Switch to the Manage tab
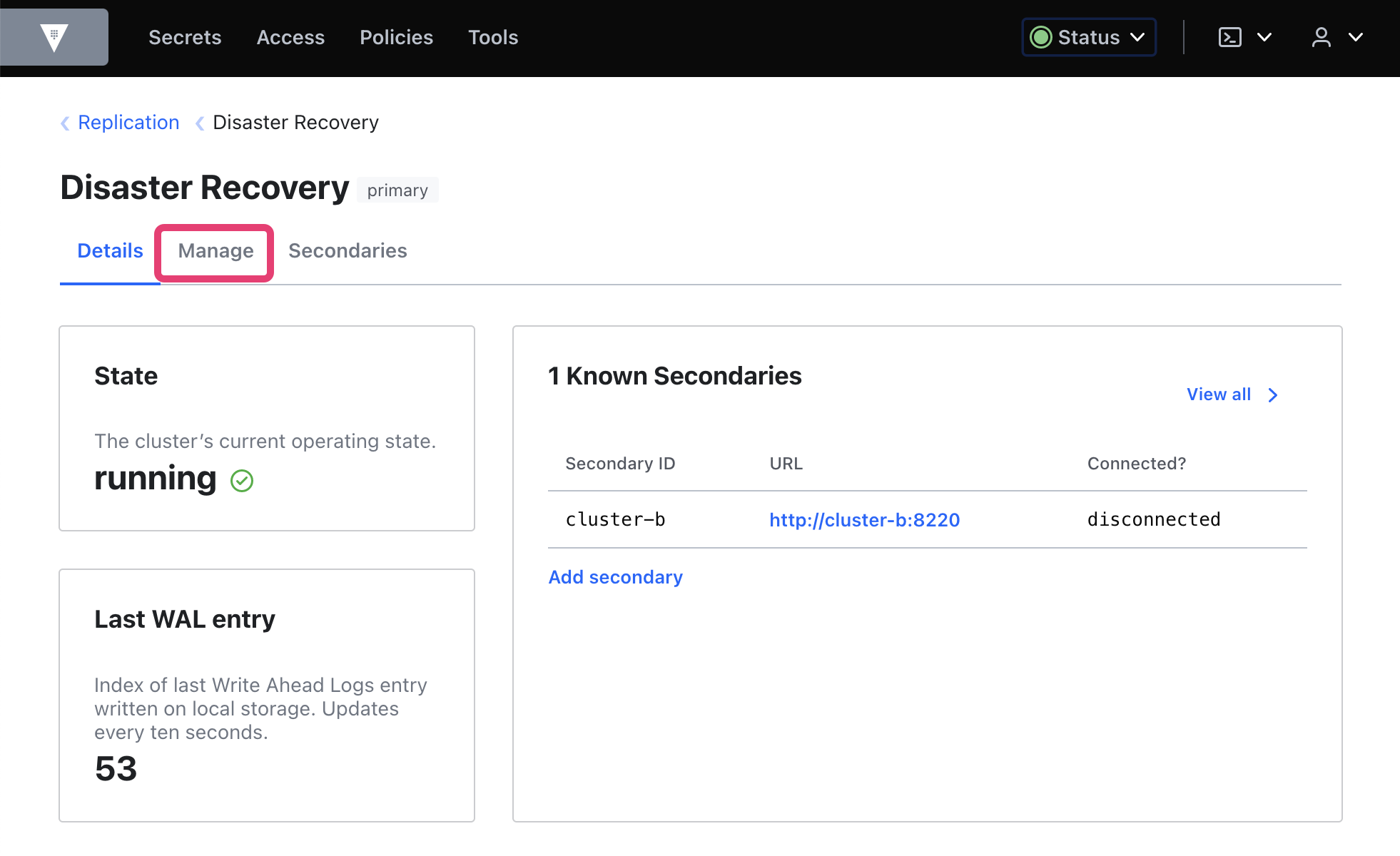Viewport: 1400px width, 856px height. [215, 251]
